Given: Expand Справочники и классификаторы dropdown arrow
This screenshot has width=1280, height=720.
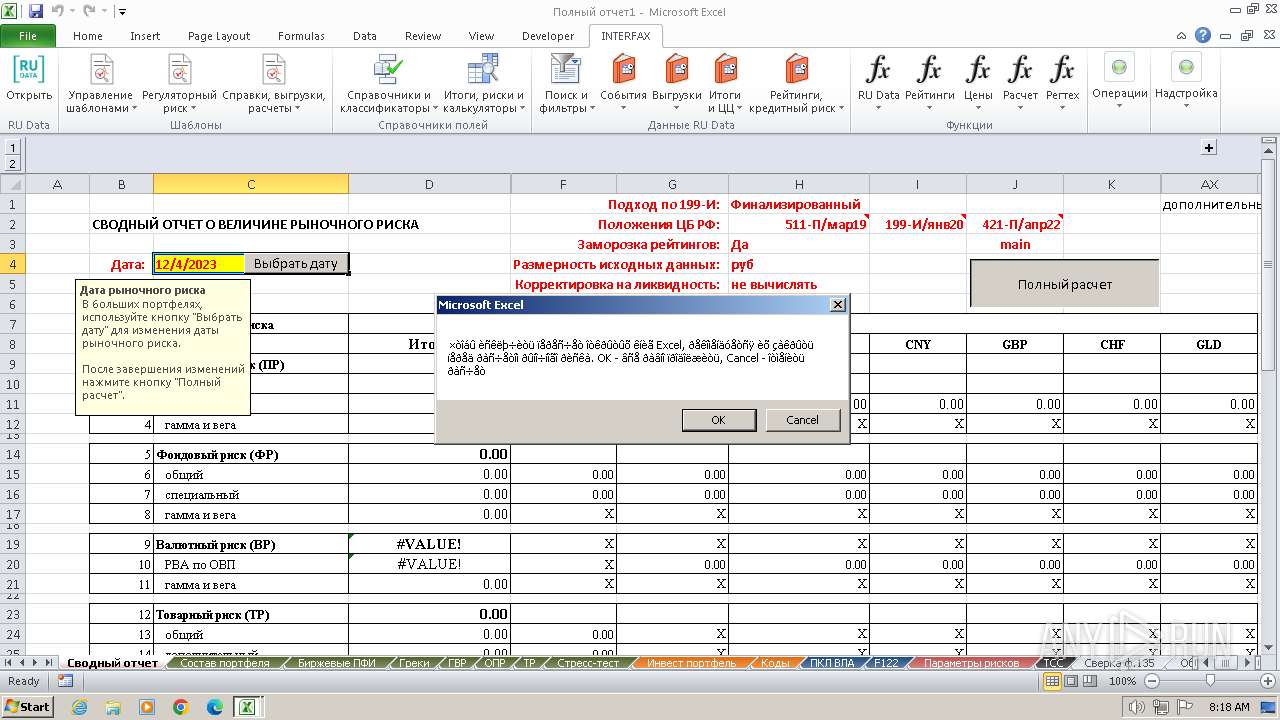Looking at the screenshot, I should pyautogui.click(x=434, y=109).
